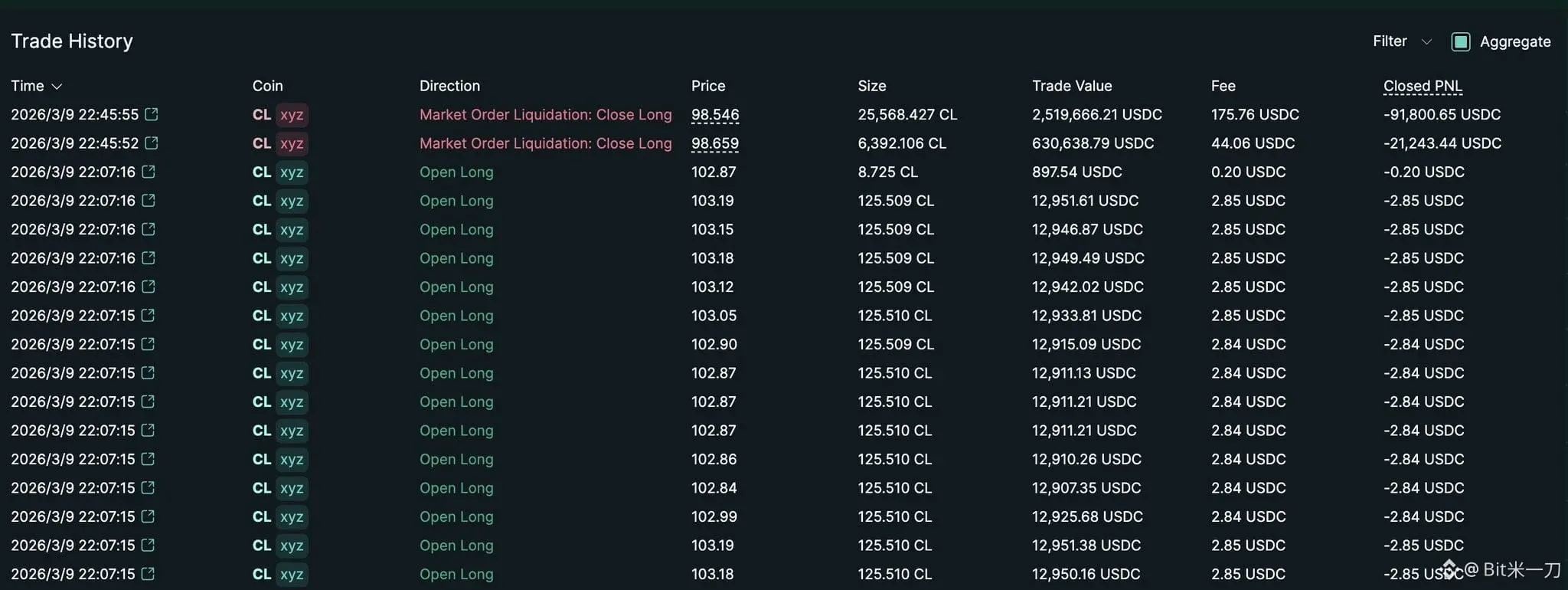Click size value 6,392.106 CL
The image size is (1568, 590).
pos(902,143)
